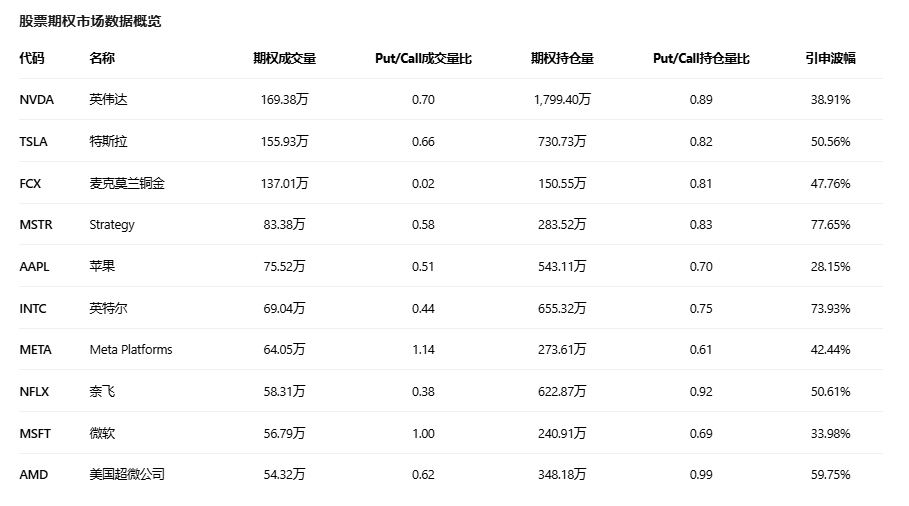Click the 期权持仓量 column header
This screenshot has height=506, width=909.
[562, 58]
